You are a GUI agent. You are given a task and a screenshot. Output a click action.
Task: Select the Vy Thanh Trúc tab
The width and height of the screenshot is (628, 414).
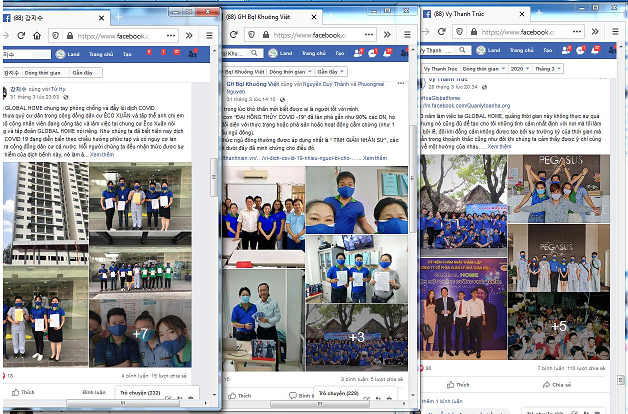point(474,14)
